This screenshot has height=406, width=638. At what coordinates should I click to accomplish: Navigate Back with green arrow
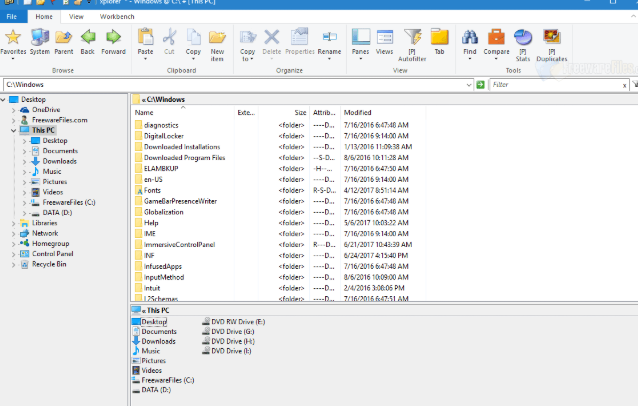[88, 37]
